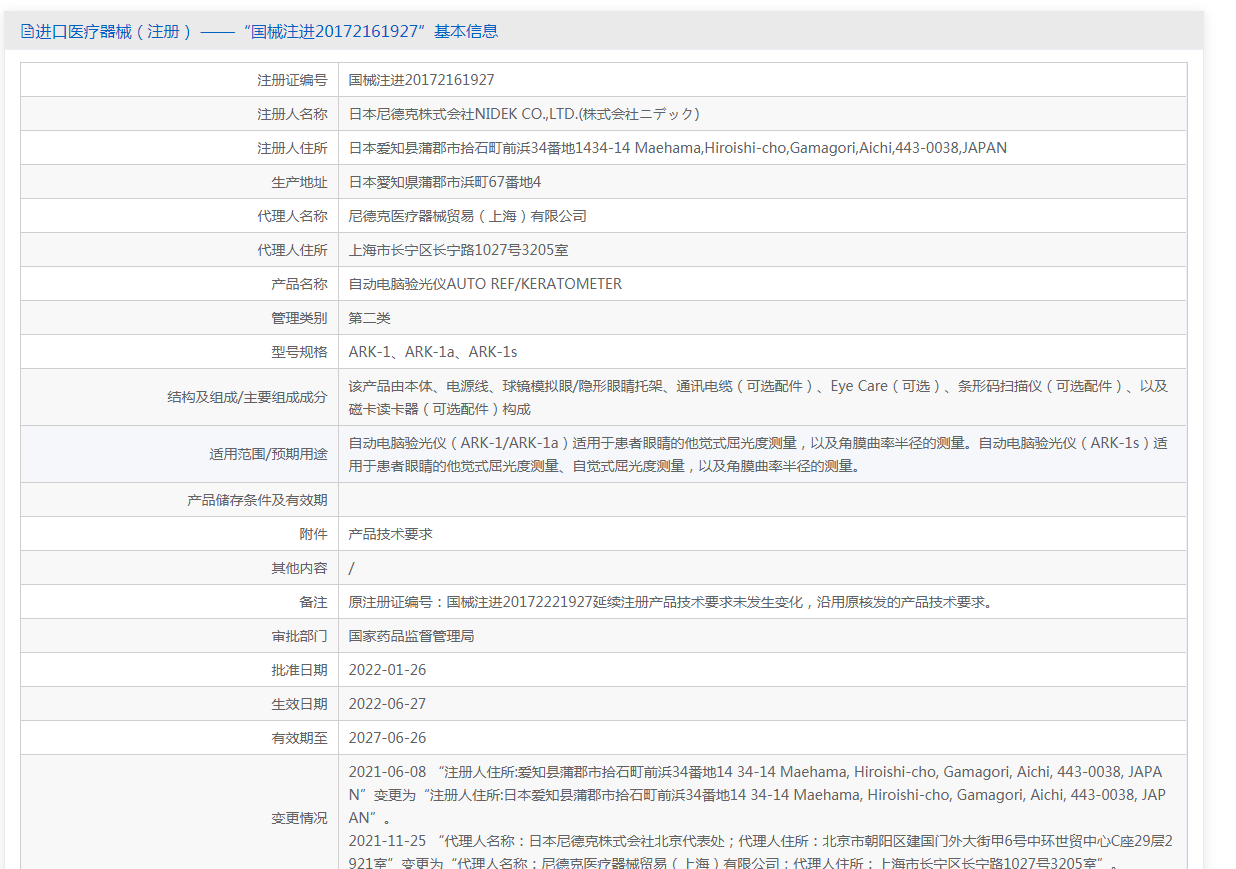The image size is (1236, 869).
Task: Select production address 日本爱知県蒲郡市浜町67番地4
Action: click(x=444, y=182)
